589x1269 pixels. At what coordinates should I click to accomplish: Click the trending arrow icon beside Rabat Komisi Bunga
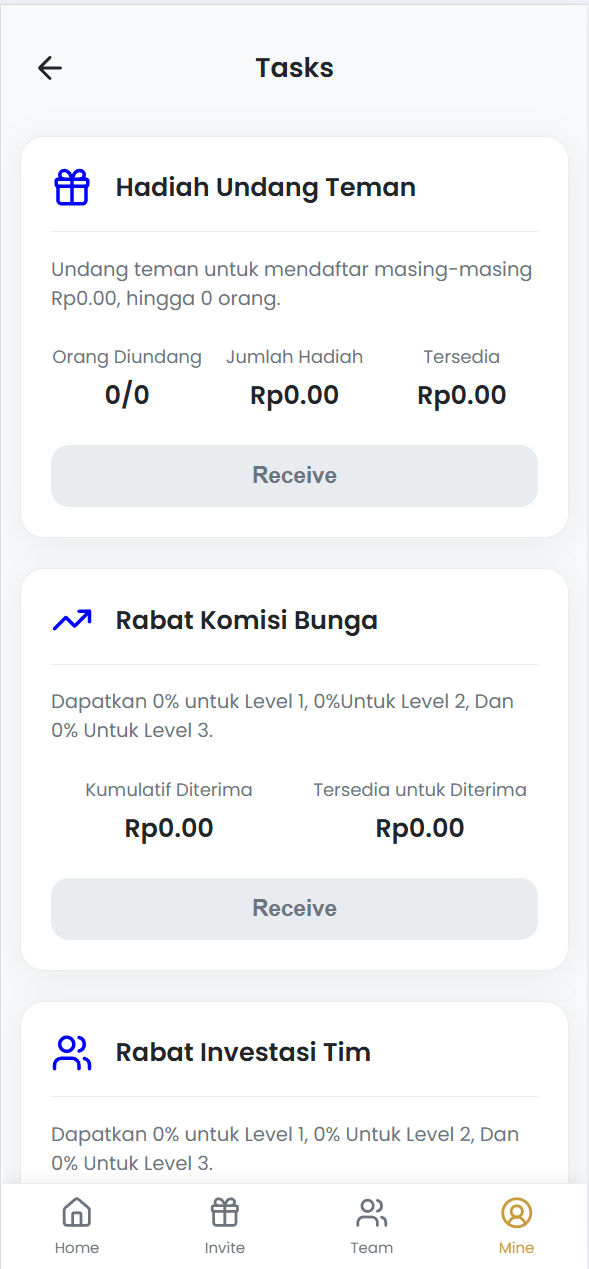72,620
